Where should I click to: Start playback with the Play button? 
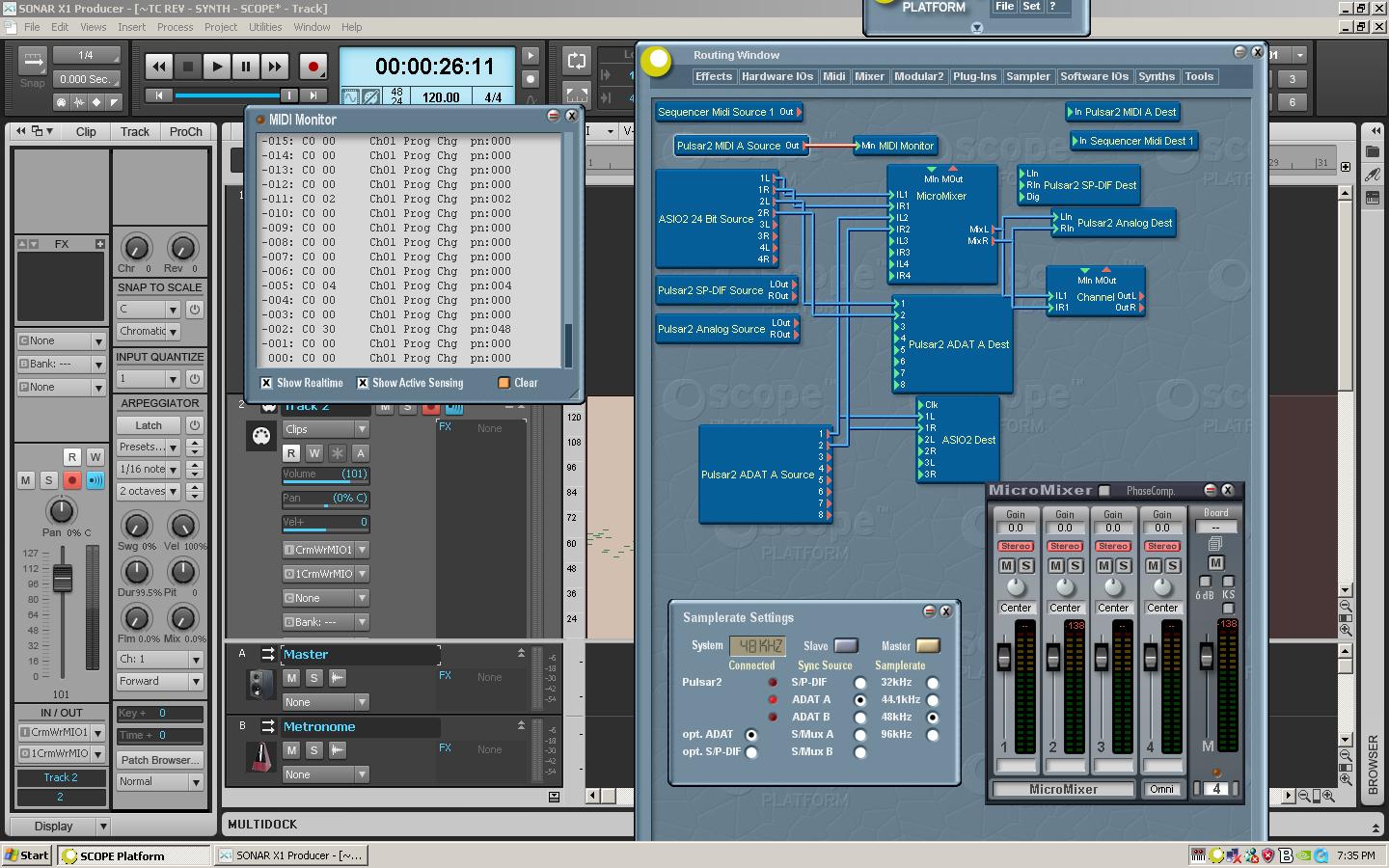pos(217,67)
